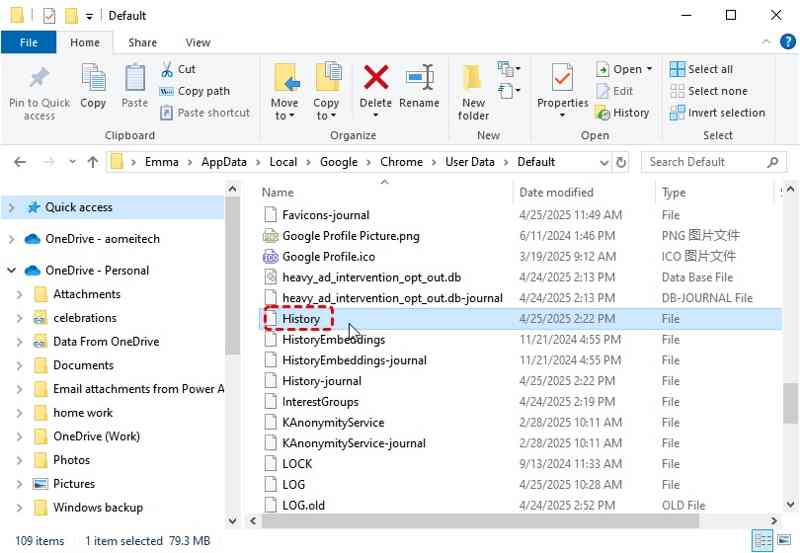
Task: Click the properties icon in the title bar
Action: 49,16
